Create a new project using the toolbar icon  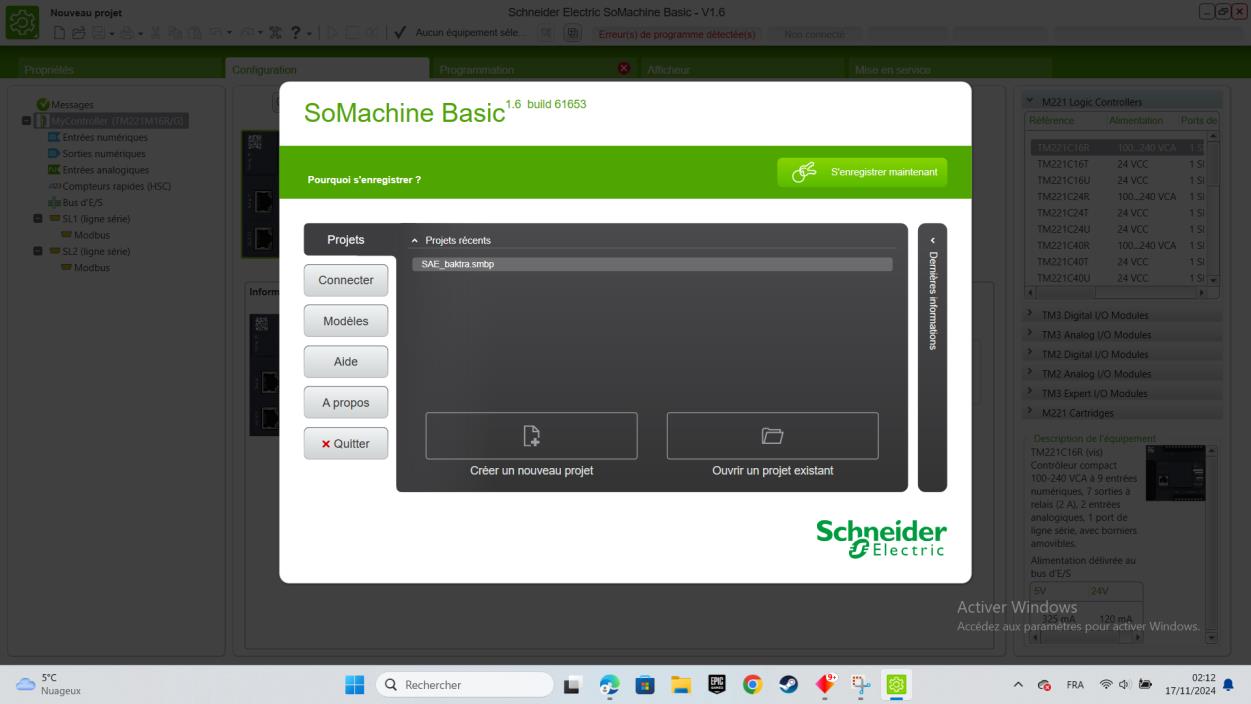click(58, 31)
